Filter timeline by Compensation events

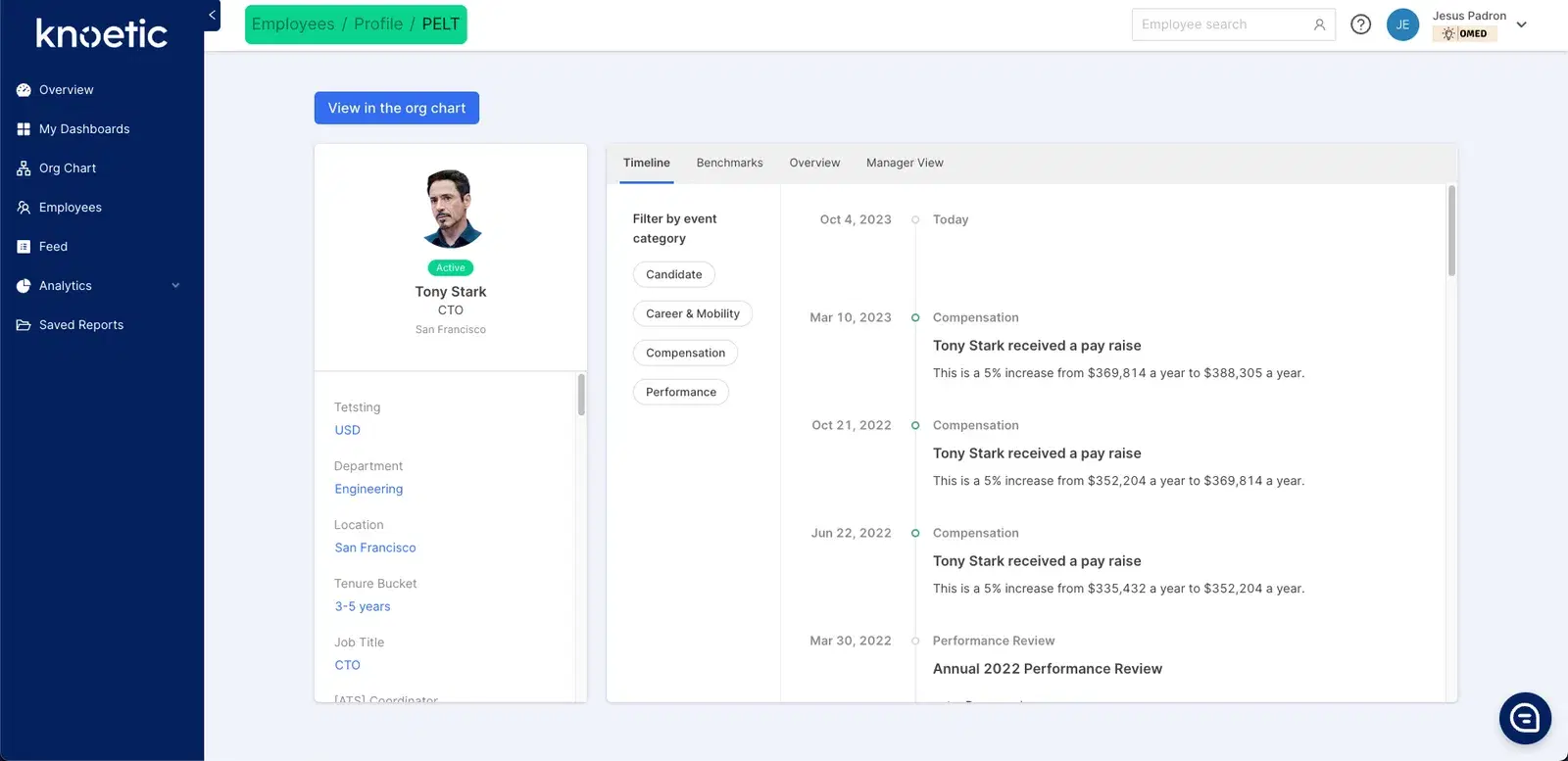(686, 353)
